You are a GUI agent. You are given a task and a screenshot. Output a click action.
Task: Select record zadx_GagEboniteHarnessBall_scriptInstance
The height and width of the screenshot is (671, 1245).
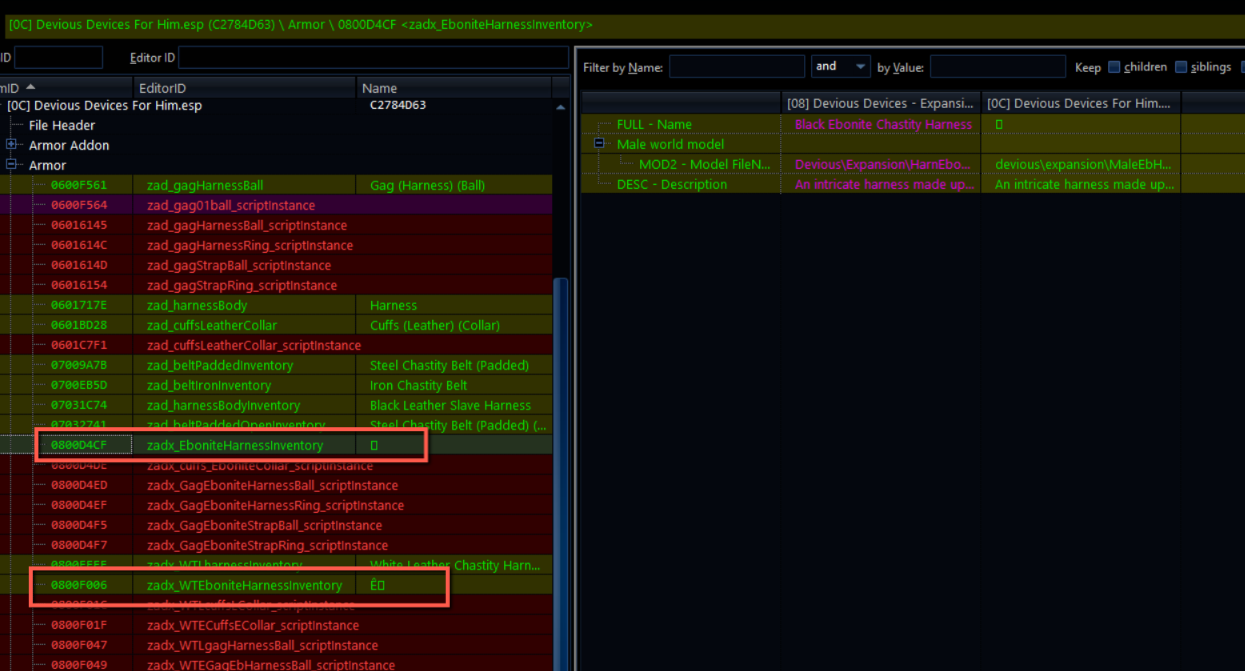[276, 485]
